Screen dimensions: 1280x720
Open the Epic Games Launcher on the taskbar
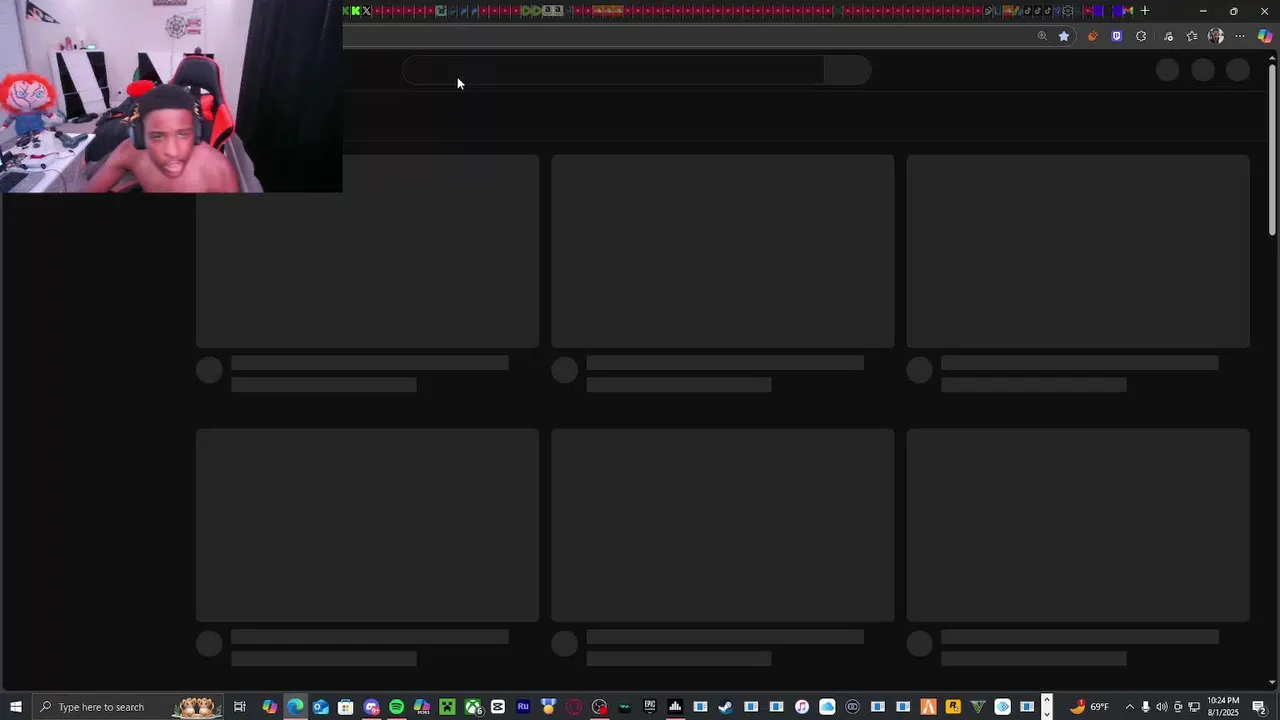[650, 707]
